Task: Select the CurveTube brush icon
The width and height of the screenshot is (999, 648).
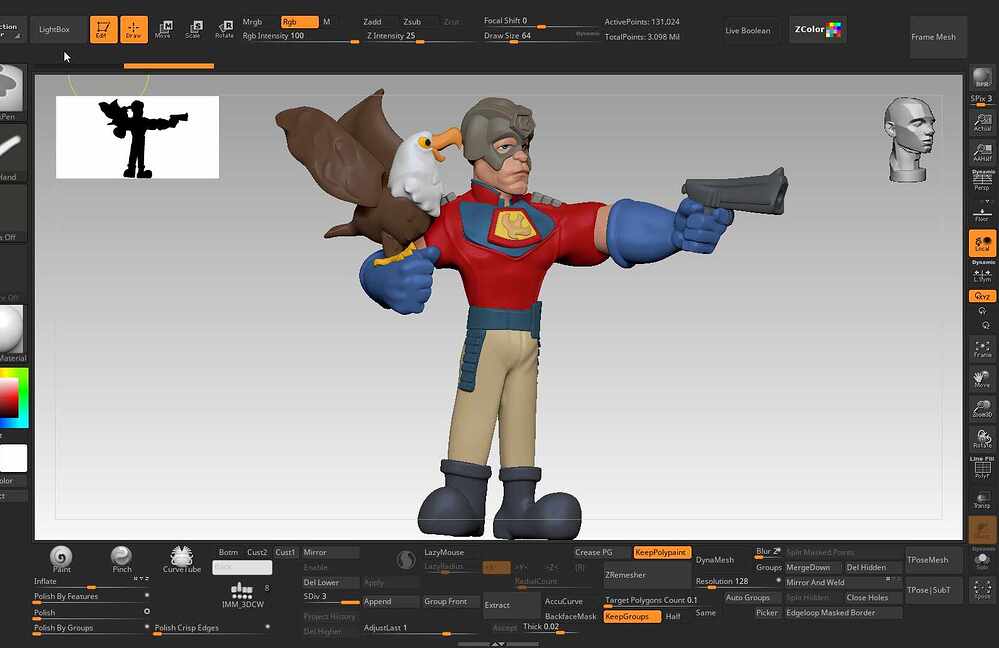Action: pos(182,559)
